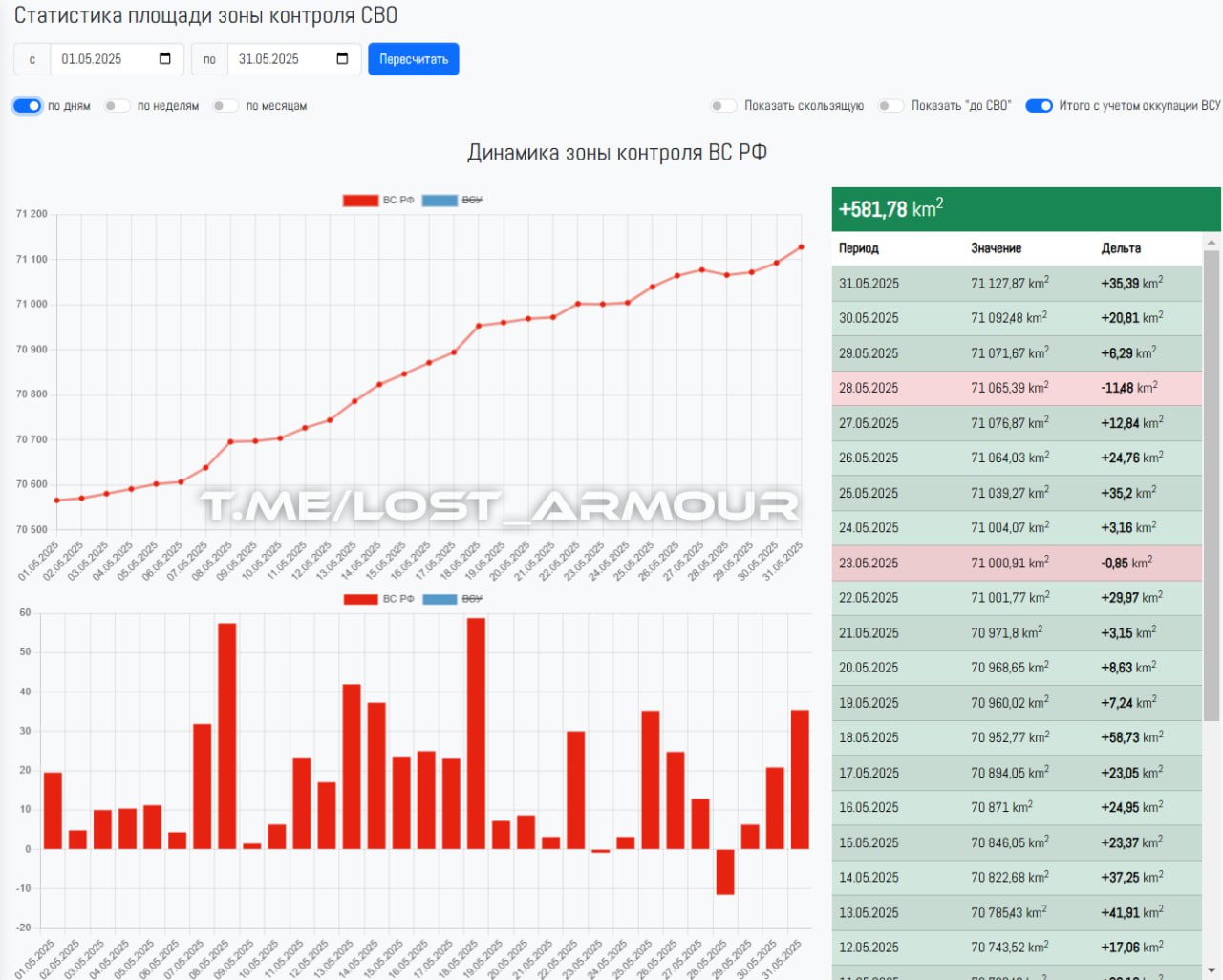Enable the 'по месяцам' switch
The image size is (1223, 980).
225,106
